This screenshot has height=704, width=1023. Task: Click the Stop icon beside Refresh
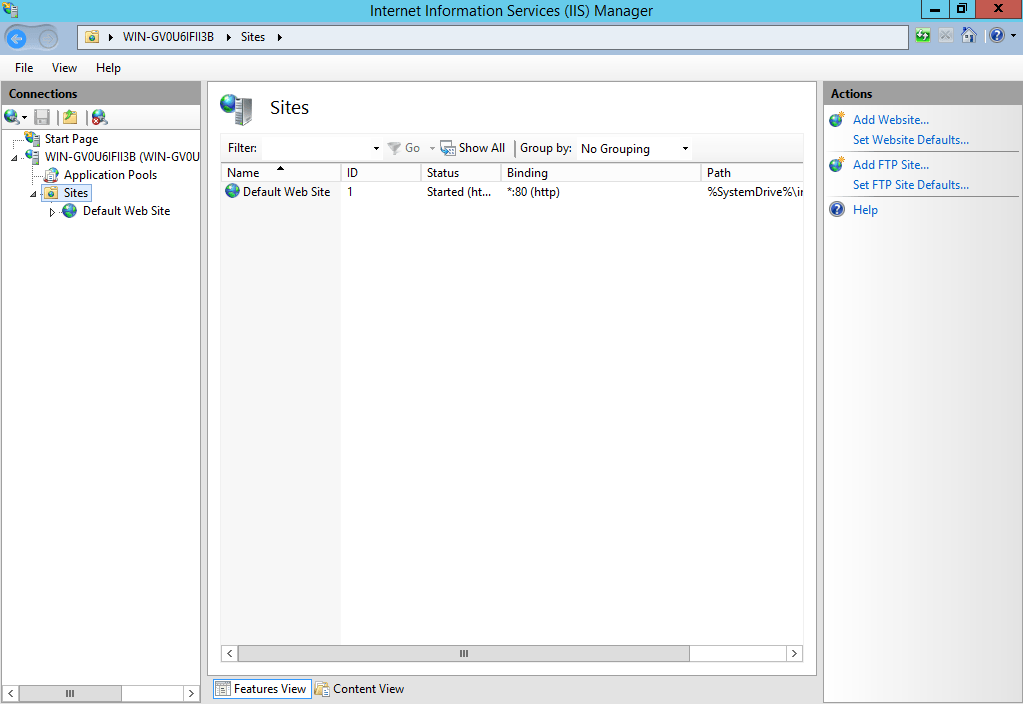tap(945, 35)
